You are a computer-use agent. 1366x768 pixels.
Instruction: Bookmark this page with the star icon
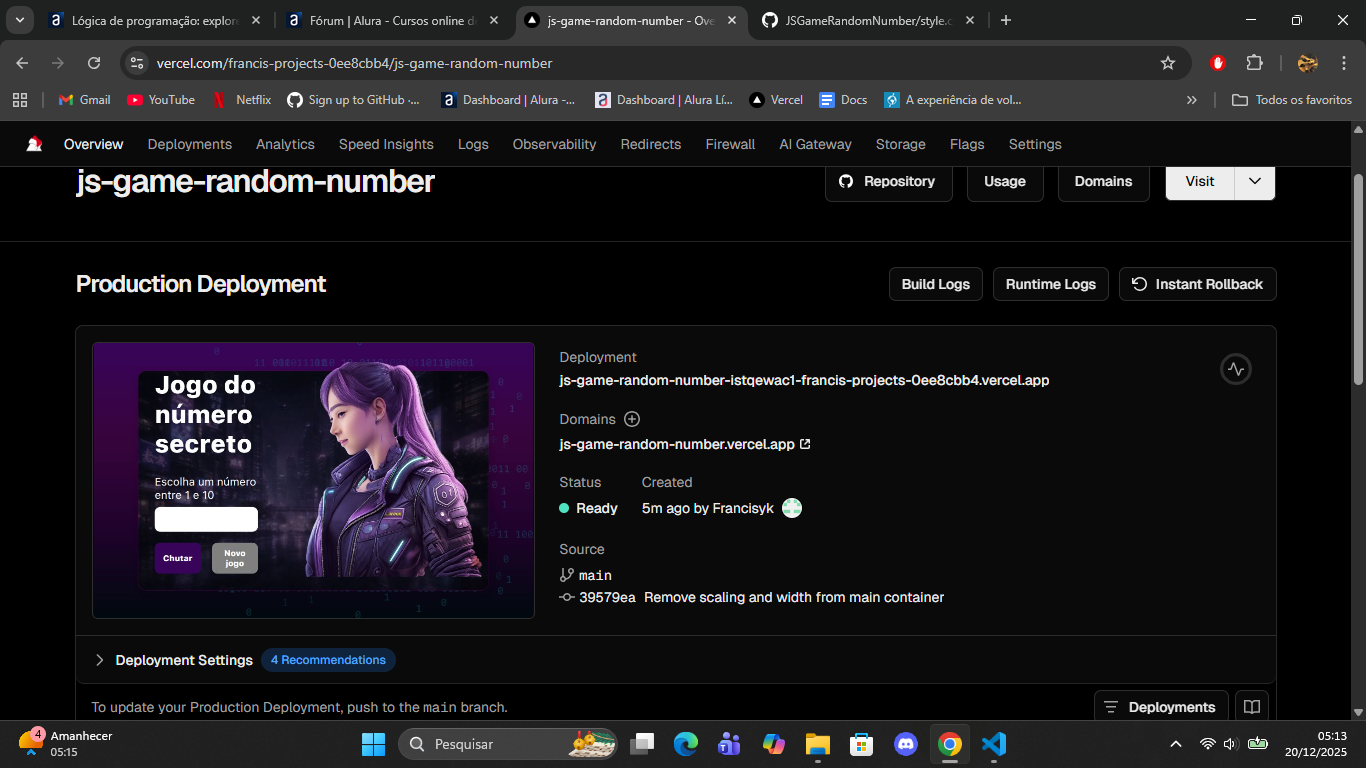1167,63
